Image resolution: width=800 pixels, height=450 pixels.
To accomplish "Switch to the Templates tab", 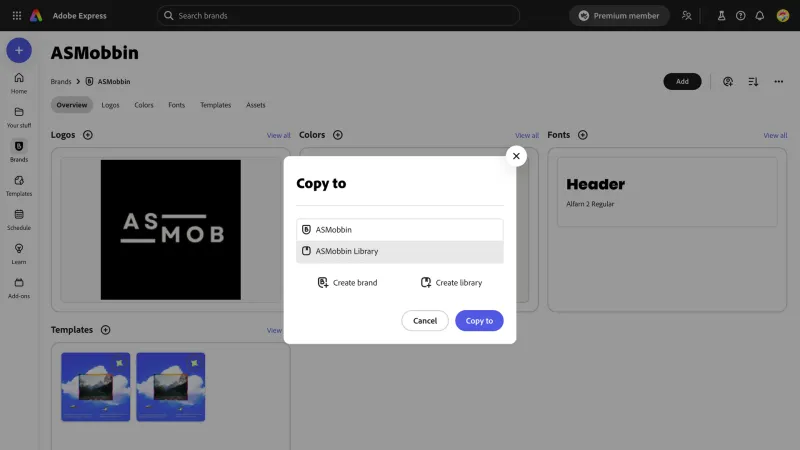I will tap(215, 105).
